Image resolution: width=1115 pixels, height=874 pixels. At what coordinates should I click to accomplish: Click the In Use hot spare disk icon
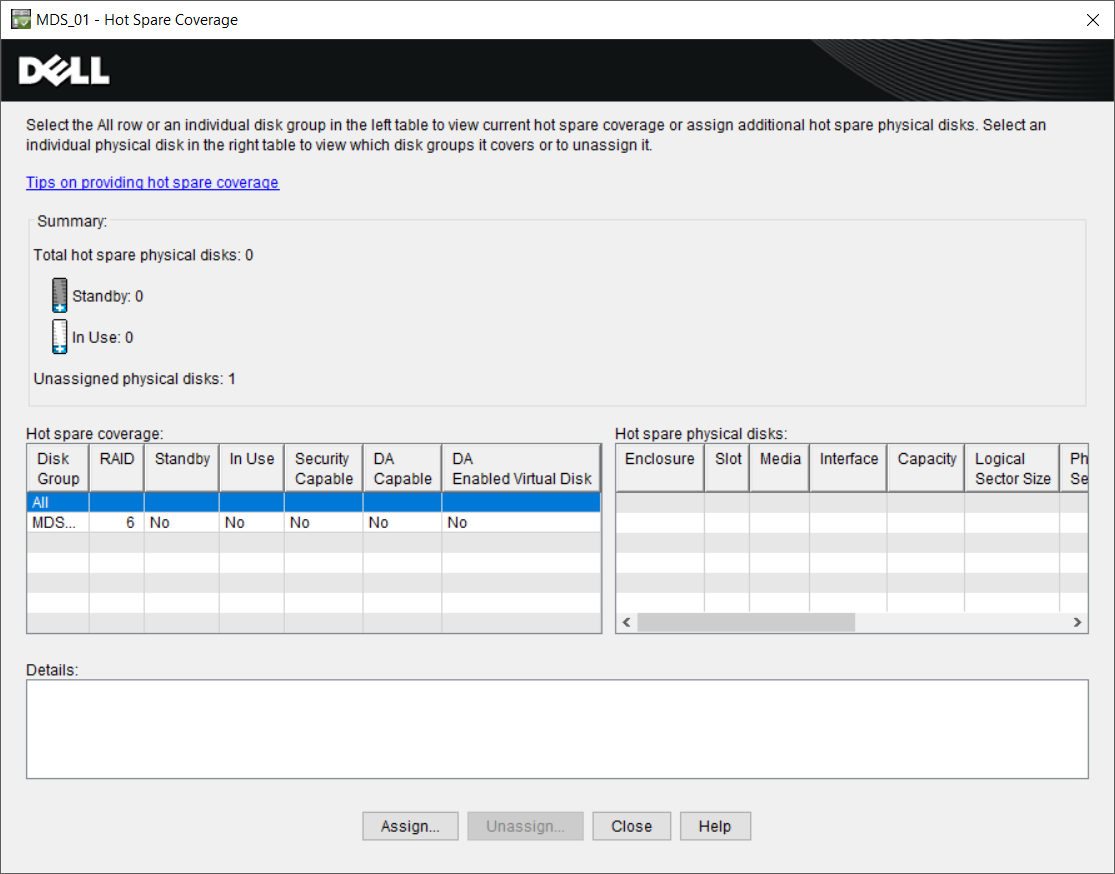pos(60,336)
